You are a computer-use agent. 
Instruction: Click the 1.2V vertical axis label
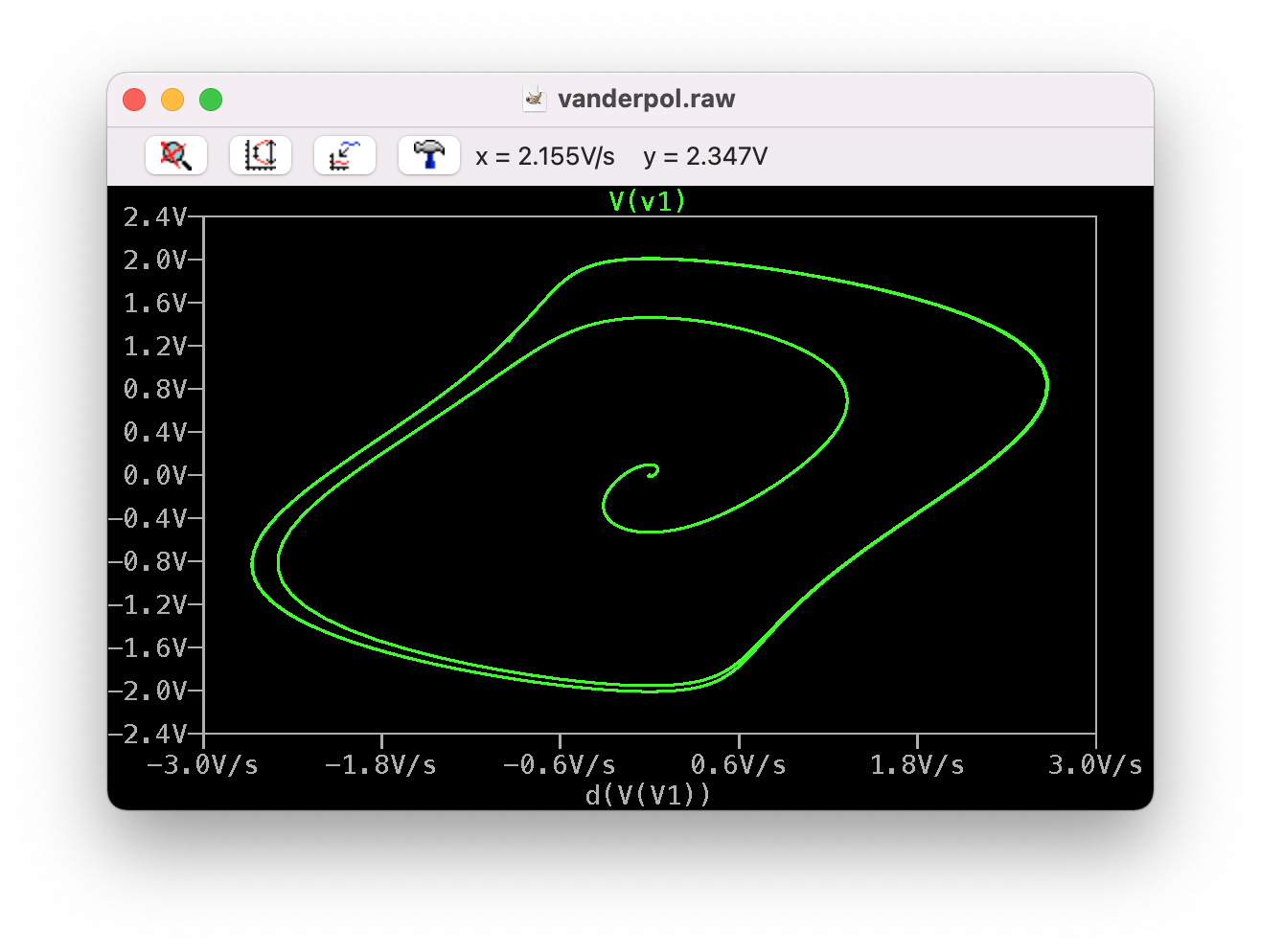coord(155,346)
